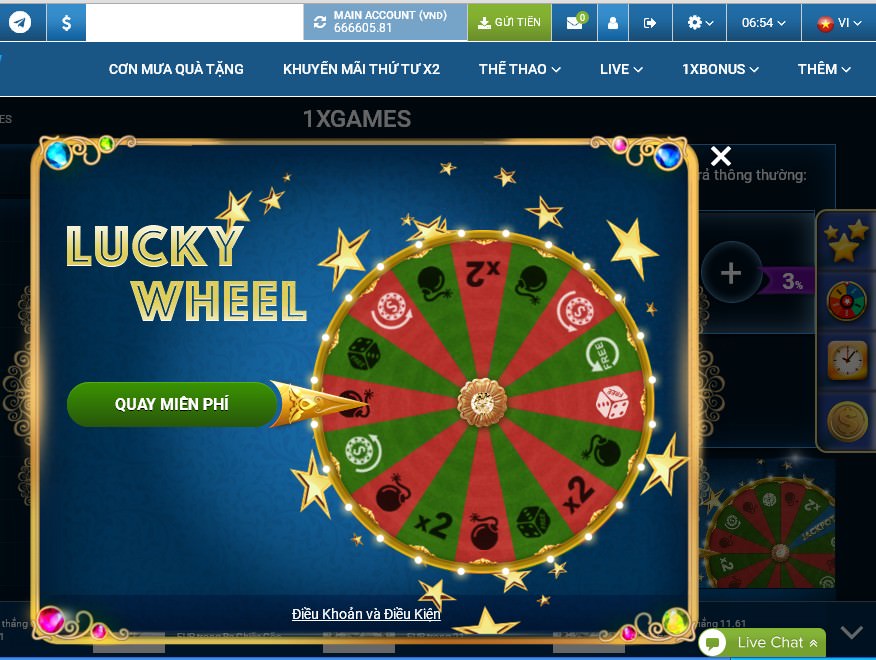The image size is (876, 660).
Task: Select the stars icon in right sidebar
Action: point(847,241)
